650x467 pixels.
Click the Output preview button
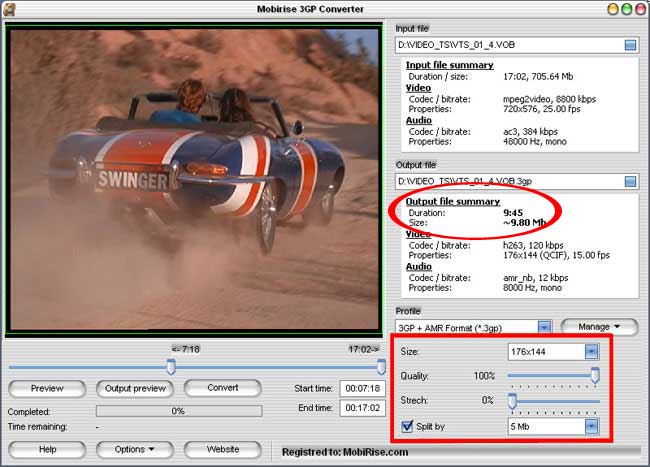tap(135, 389)
